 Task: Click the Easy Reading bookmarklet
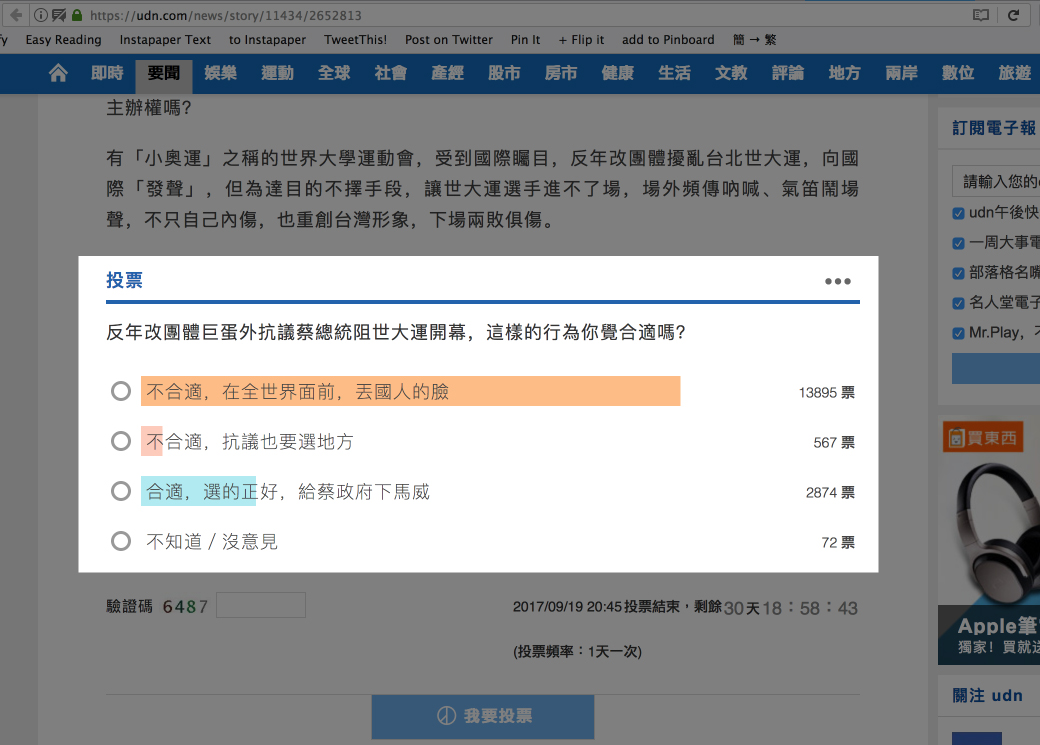click(x=63, y=40)
